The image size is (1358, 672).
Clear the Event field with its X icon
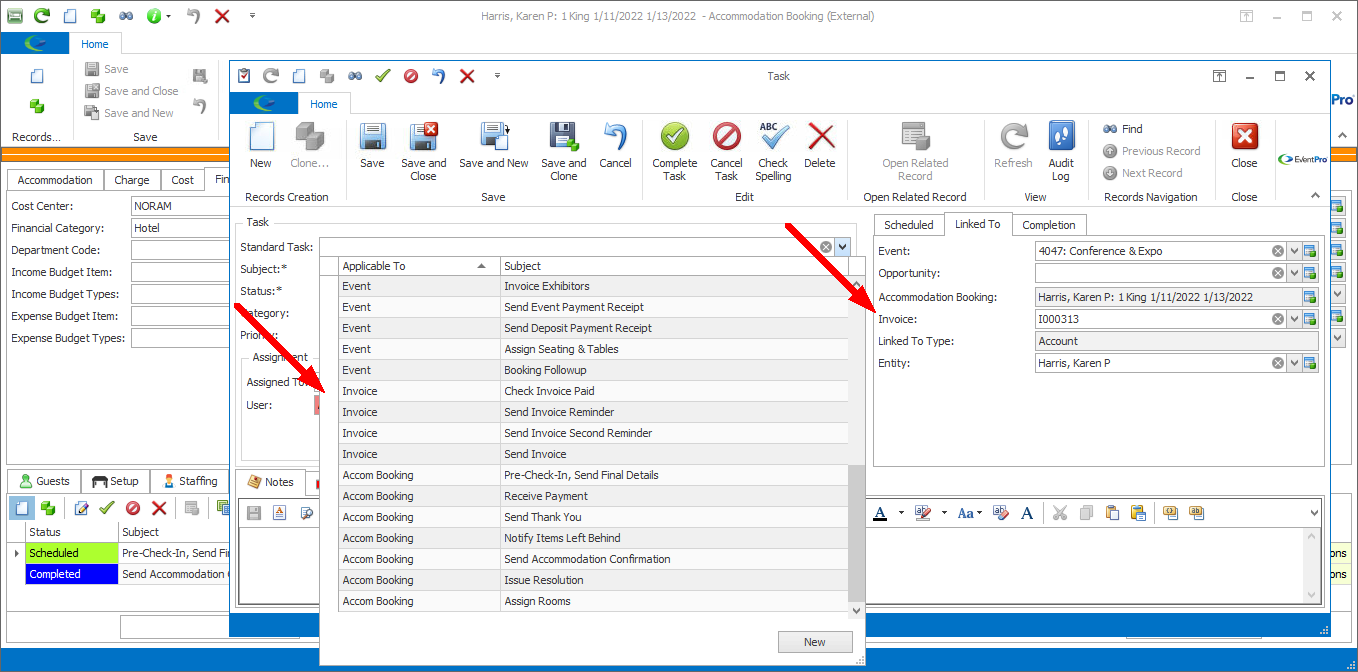(1278, 251)
